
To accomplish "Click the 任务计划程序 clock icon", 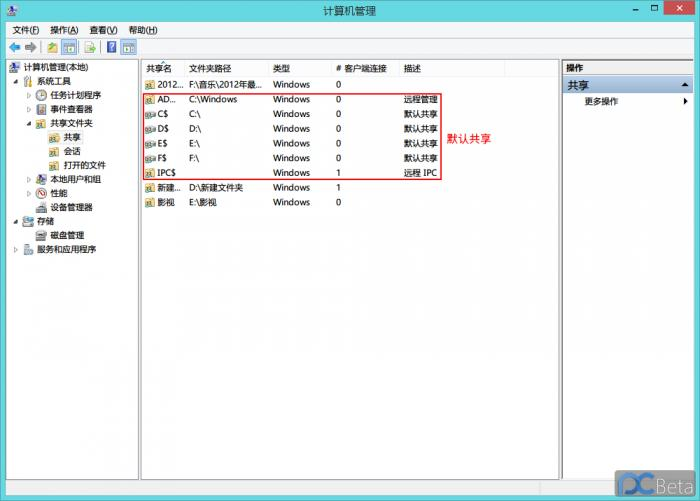I will coord(41,95).
